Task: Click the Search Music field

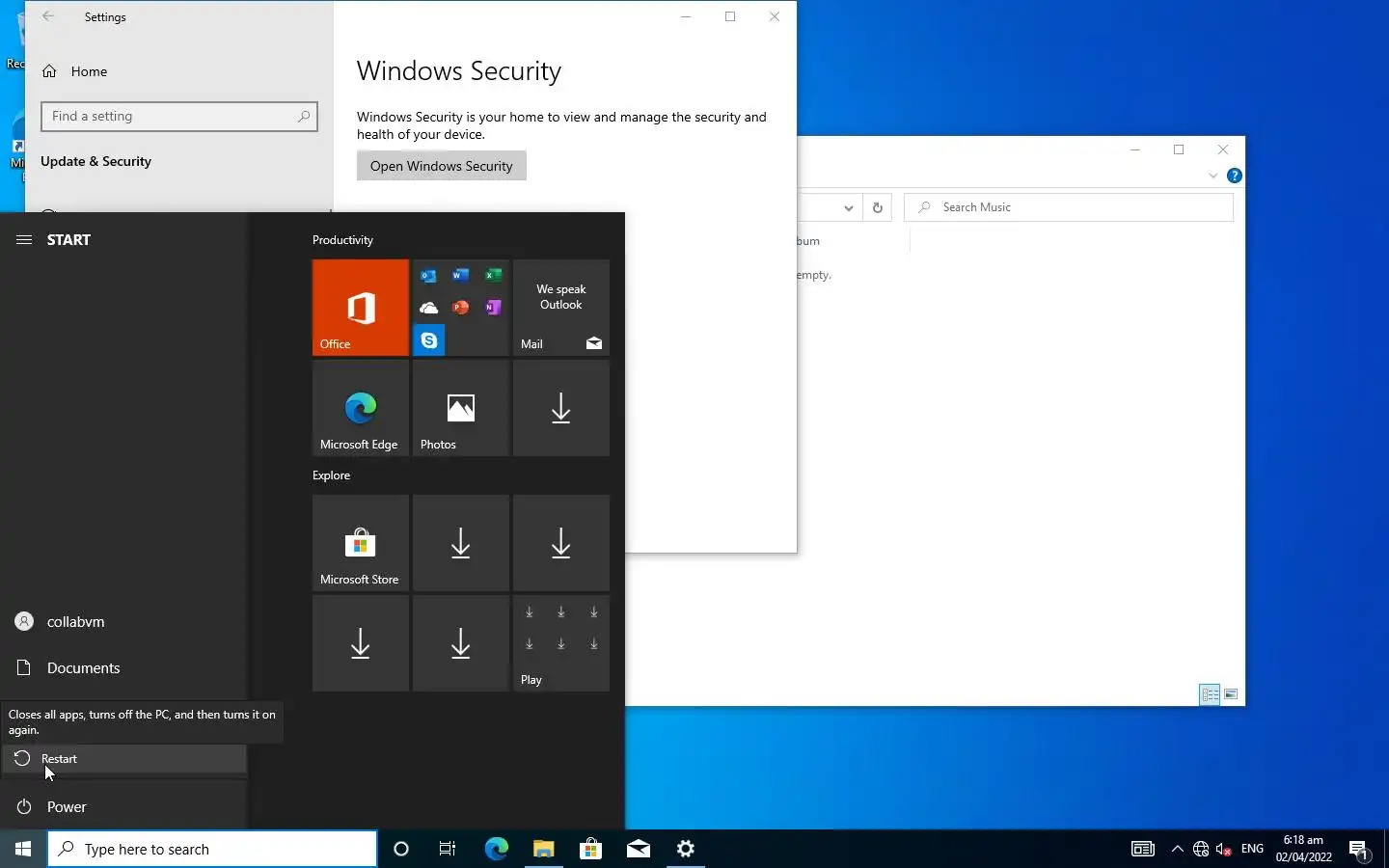Action: click(x=1069, y=207)
